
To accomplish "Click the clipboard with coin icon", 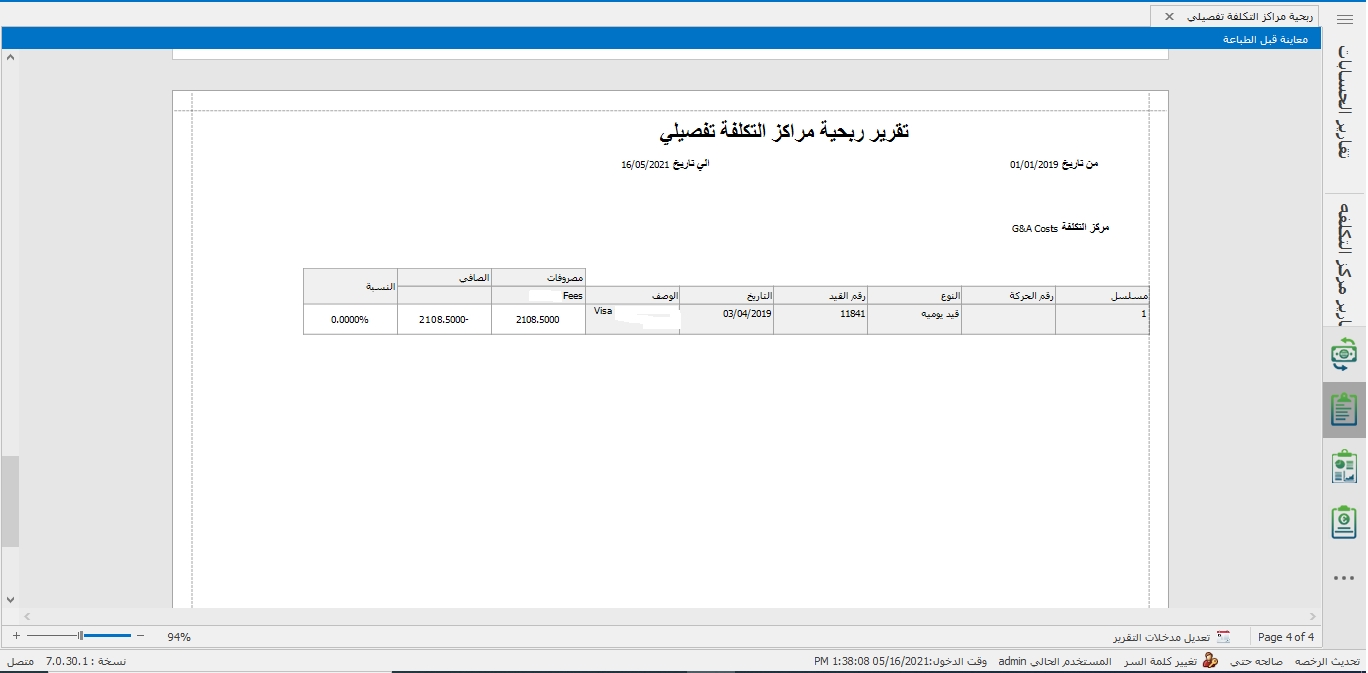I will [x=1344, y=521].
